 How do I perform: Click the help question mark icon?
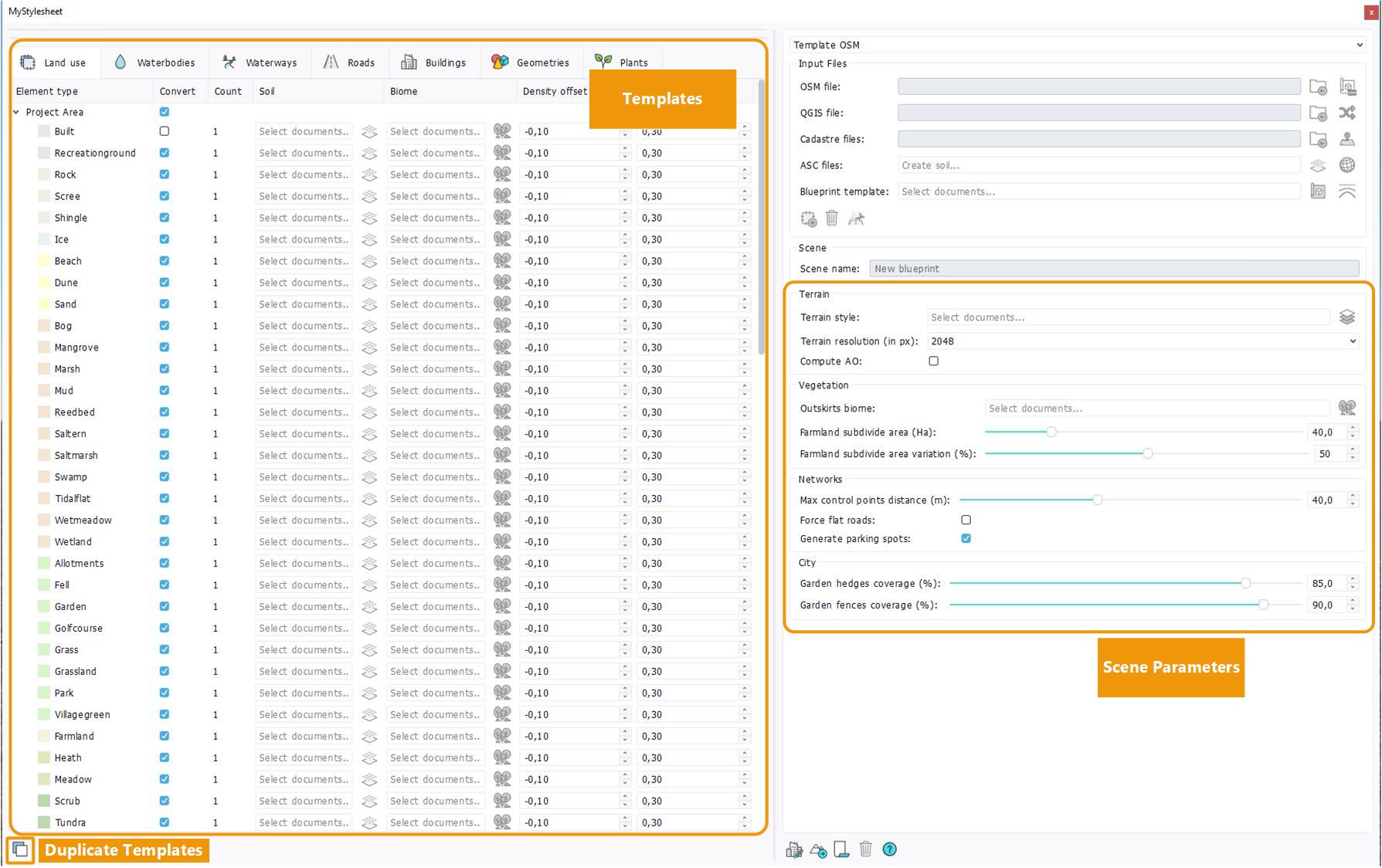tap(890, 850)
